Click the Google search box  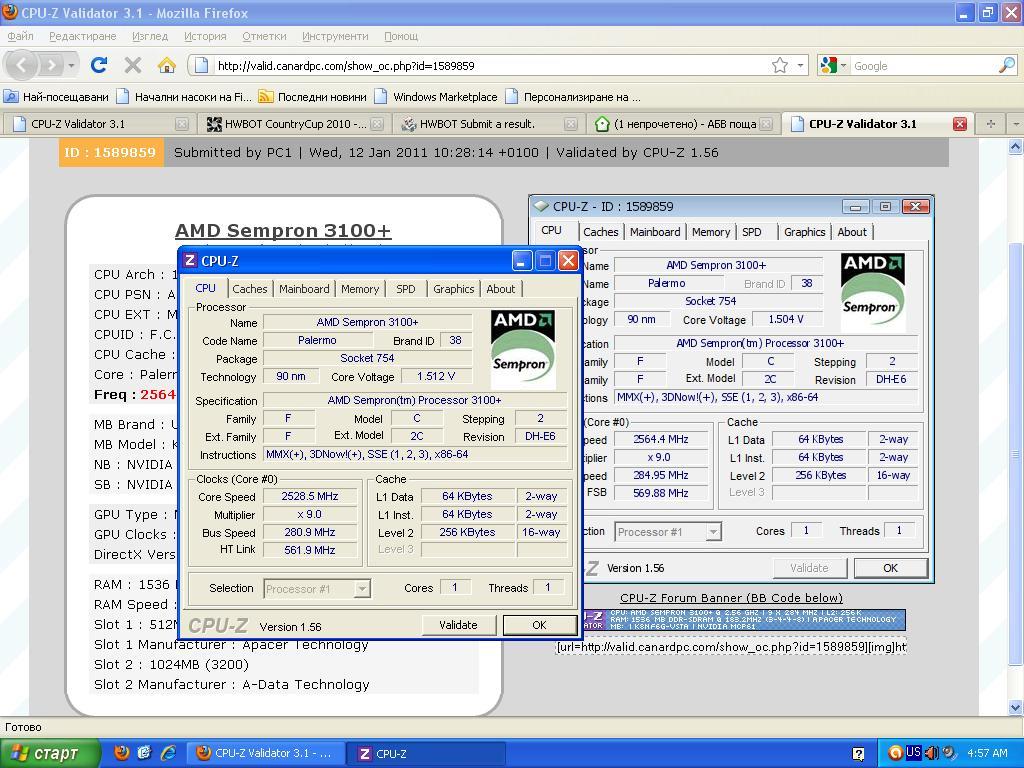923,65
